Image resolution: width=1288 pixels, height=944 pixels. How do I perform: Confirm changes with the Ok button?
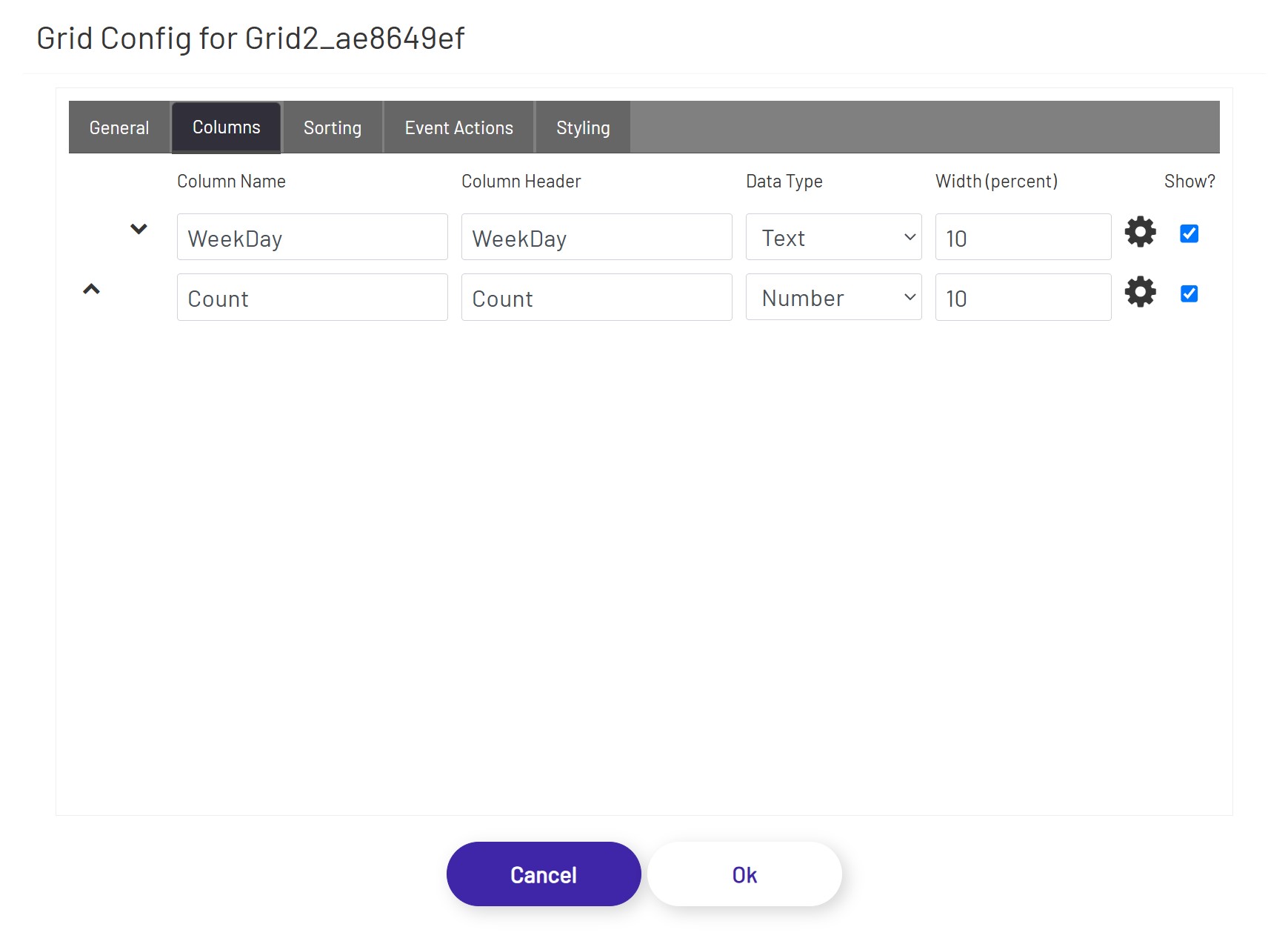[x=744, y=874]
